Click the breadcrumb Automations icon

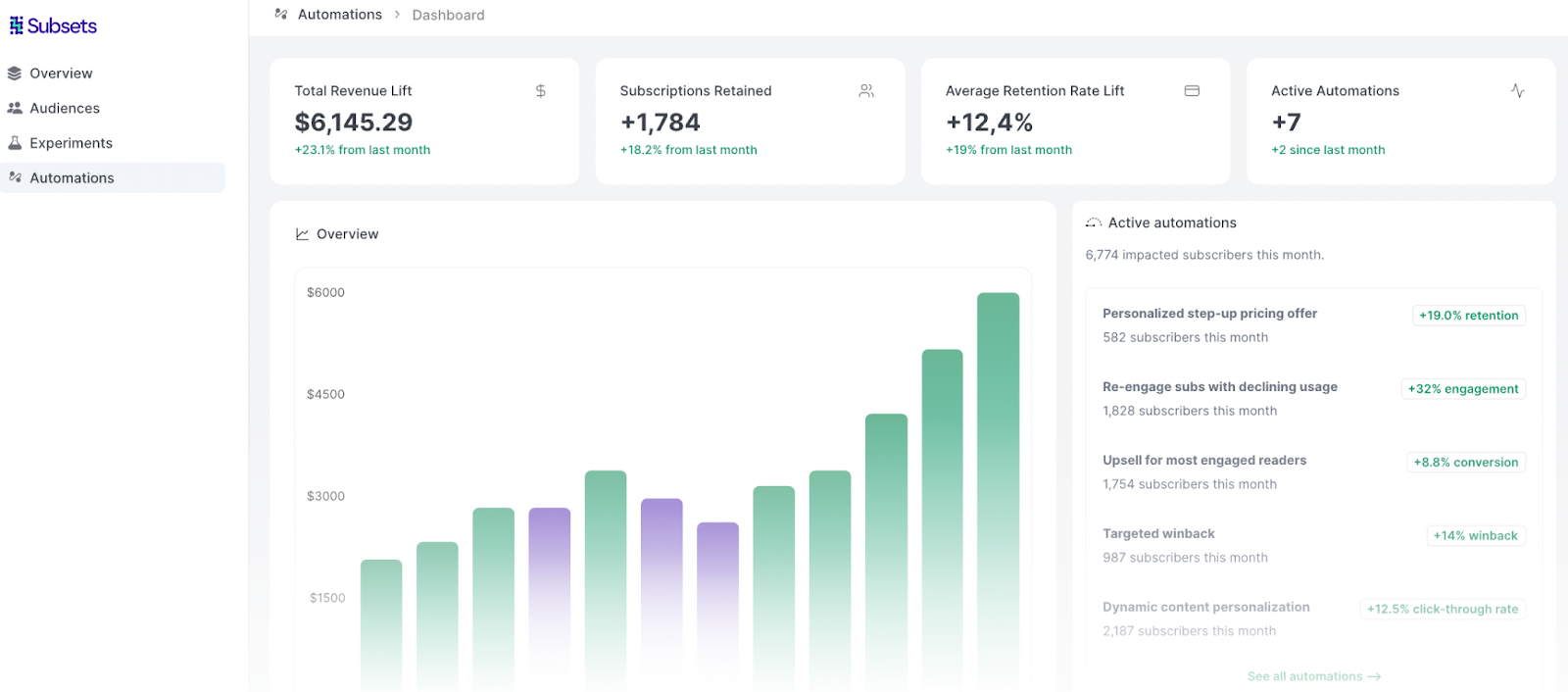pyautogui.click(x=281, y=14)
